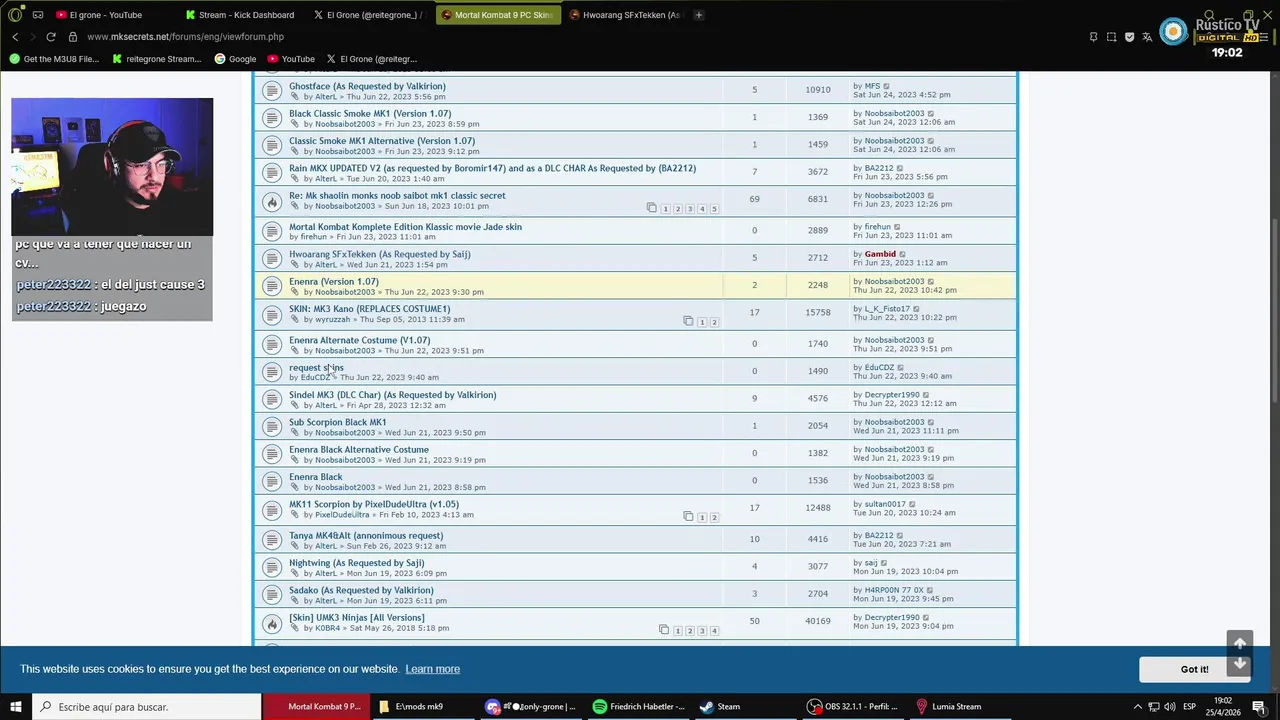Open Black Classic Smoke MK1 (Version 1.07) topic
1280x720 pixels.
[370, 114]
